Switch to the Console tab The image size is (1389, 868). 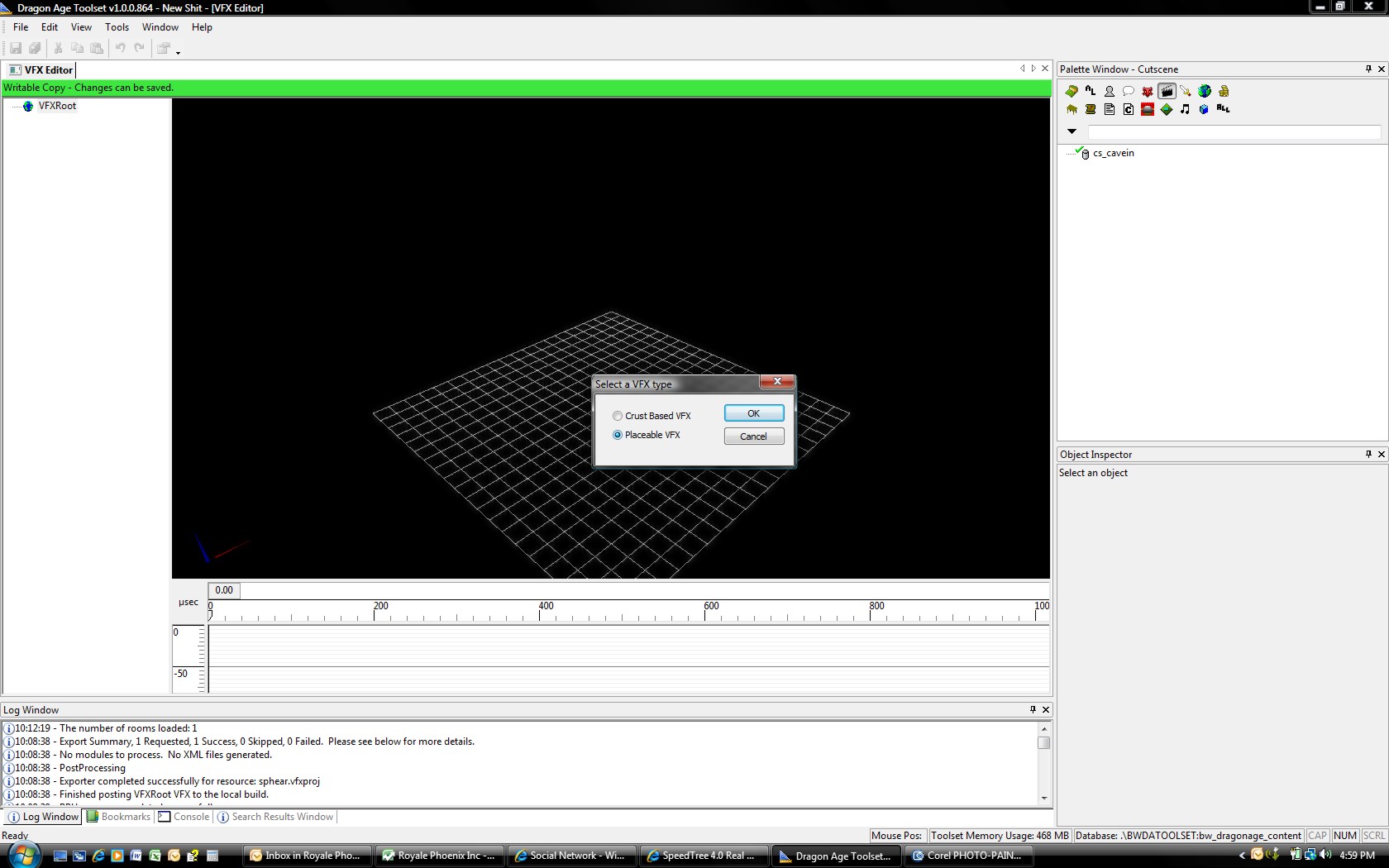[x=191, y=817]
